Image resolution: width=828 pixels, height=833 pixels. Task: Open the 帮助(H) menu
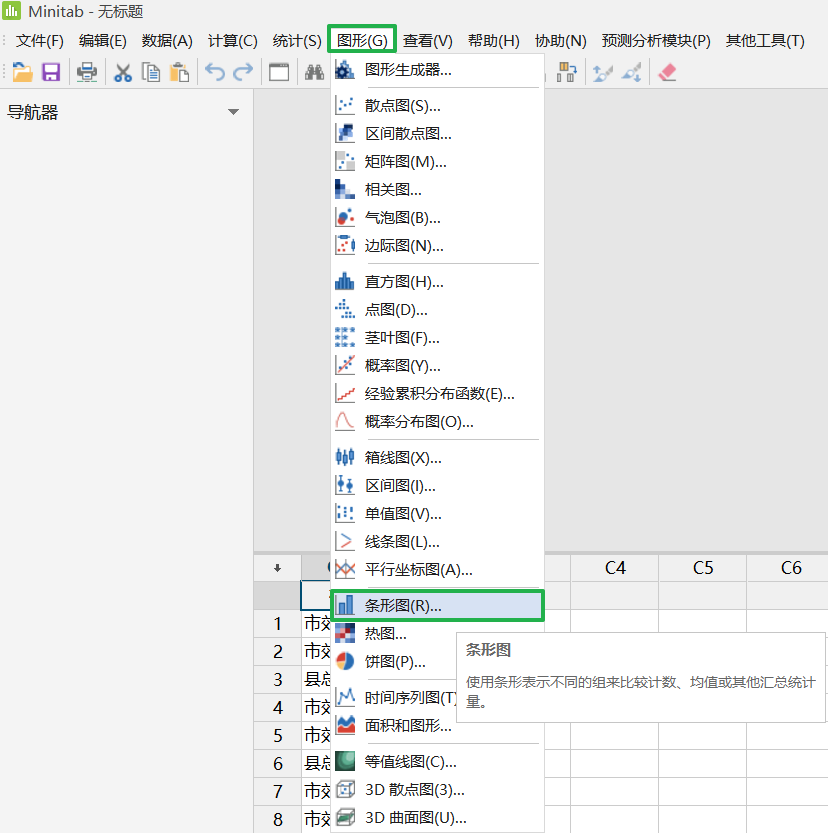coord(494,41)
